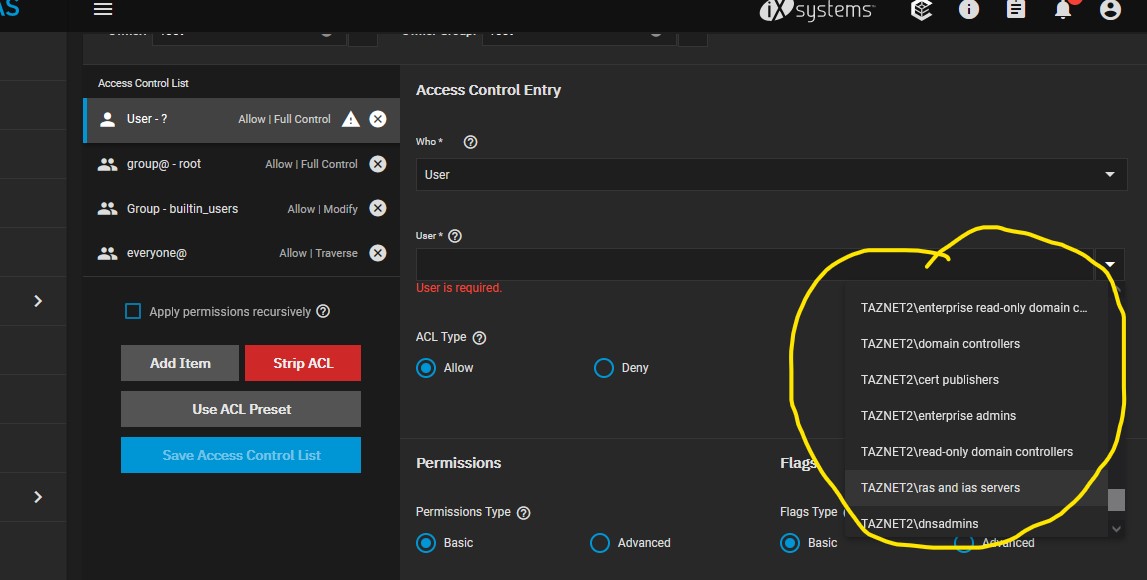Click the iXsystems logo
1147x580 pixels.
tap(817, 10)
